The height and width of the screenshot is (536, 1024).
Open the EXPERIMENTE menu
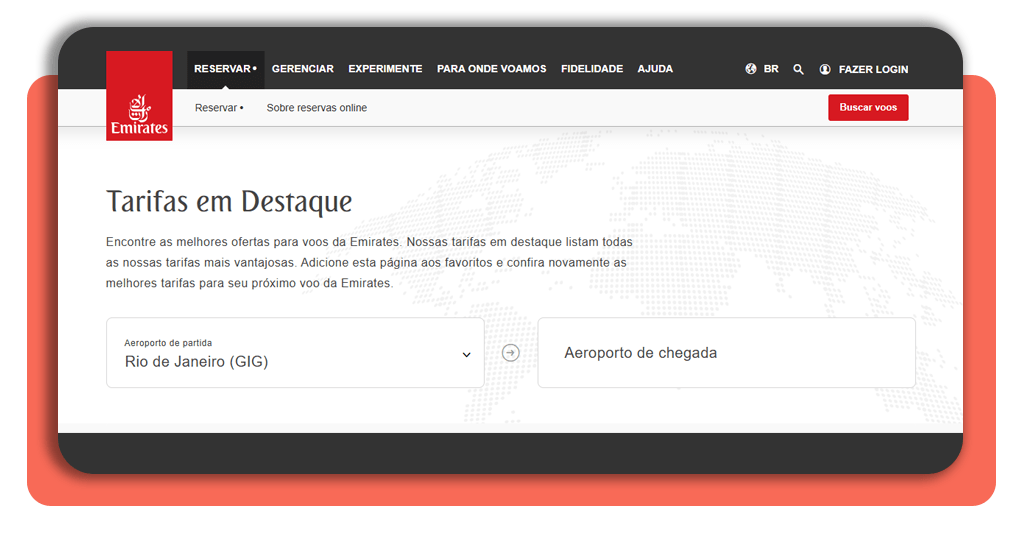coord(385,69)
